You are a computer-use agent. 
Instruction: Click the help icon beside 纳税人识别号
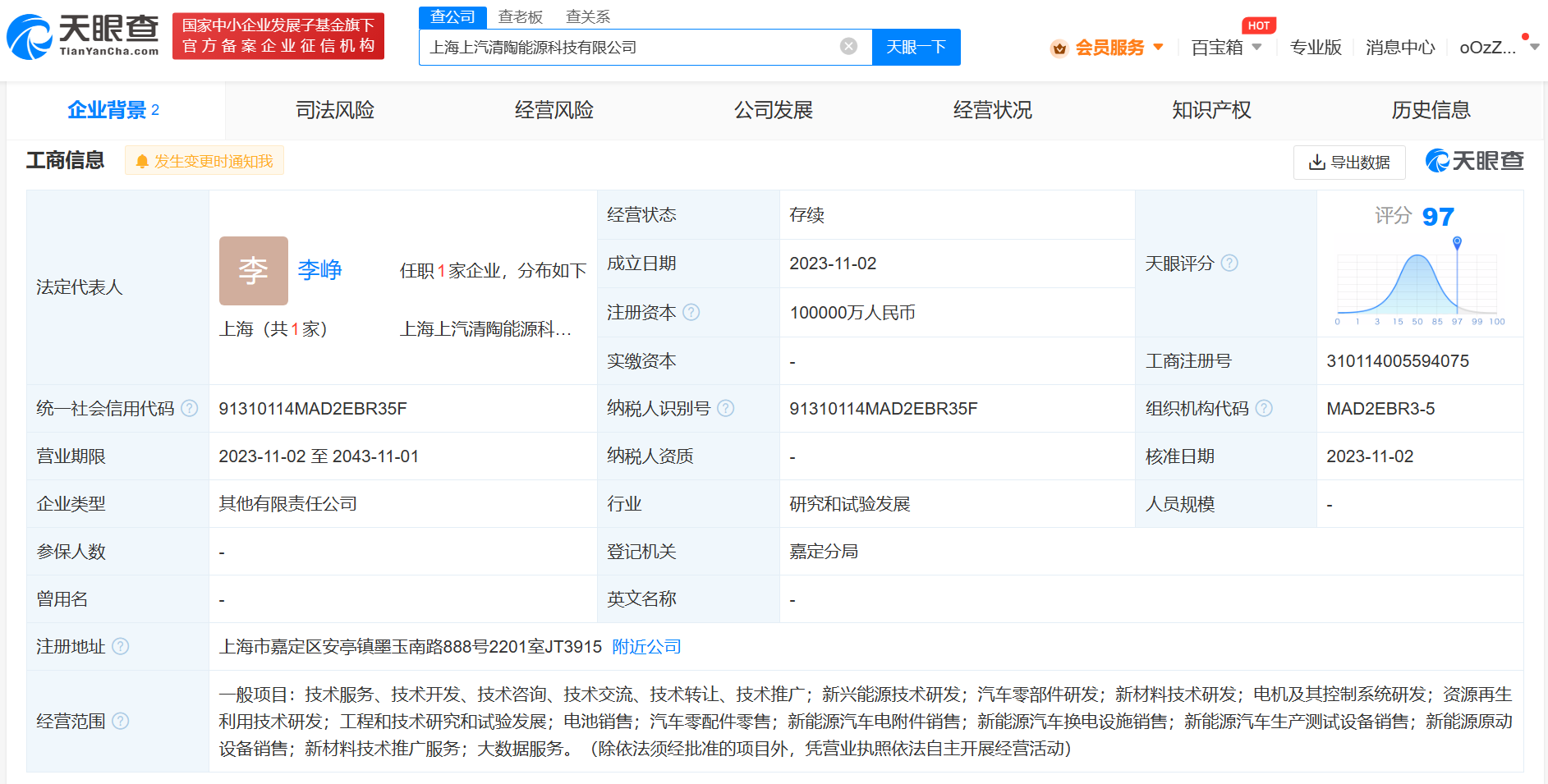(x=726, y=408)
